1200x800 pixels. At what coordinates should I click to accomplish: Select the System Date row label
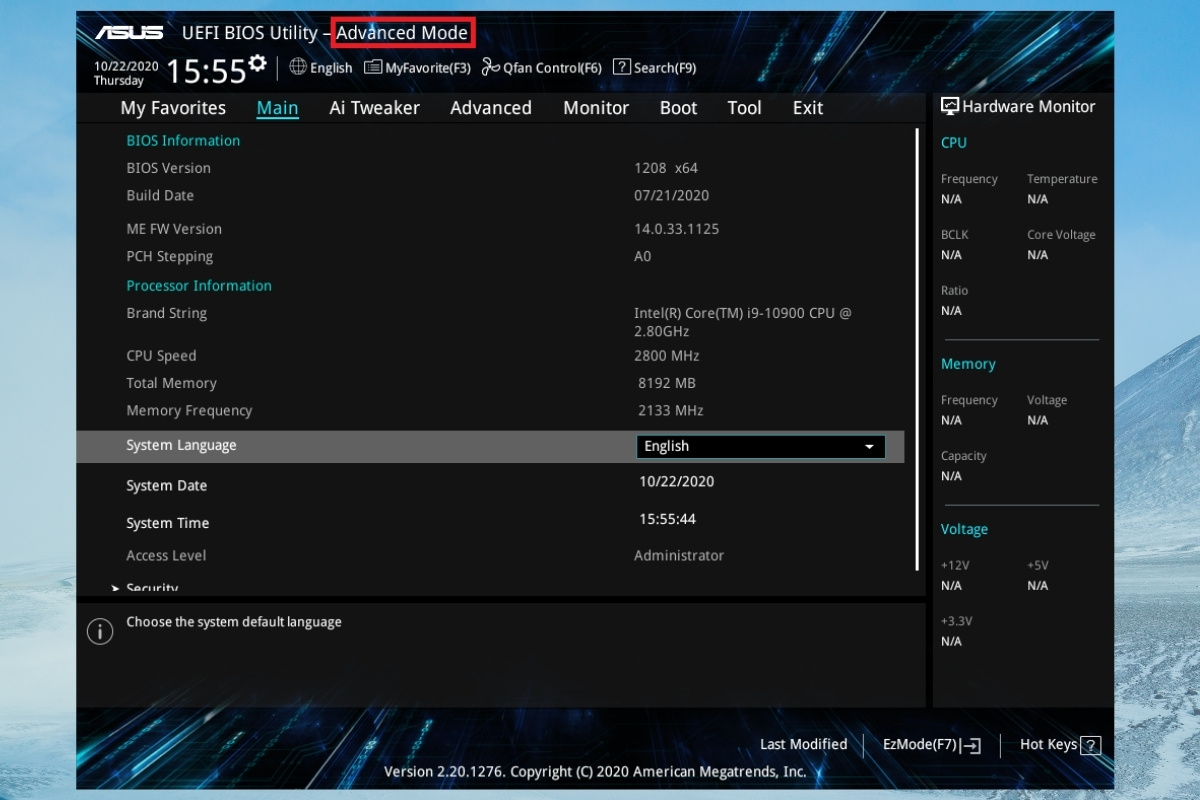click(x=166, y=485)
